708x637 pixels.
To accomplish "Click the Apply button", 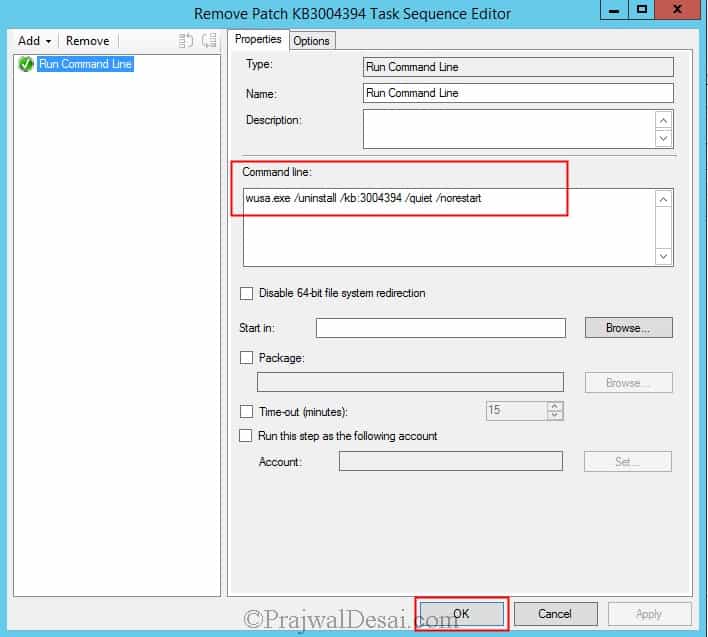I will pyautogui.click(x=649, y=614).
